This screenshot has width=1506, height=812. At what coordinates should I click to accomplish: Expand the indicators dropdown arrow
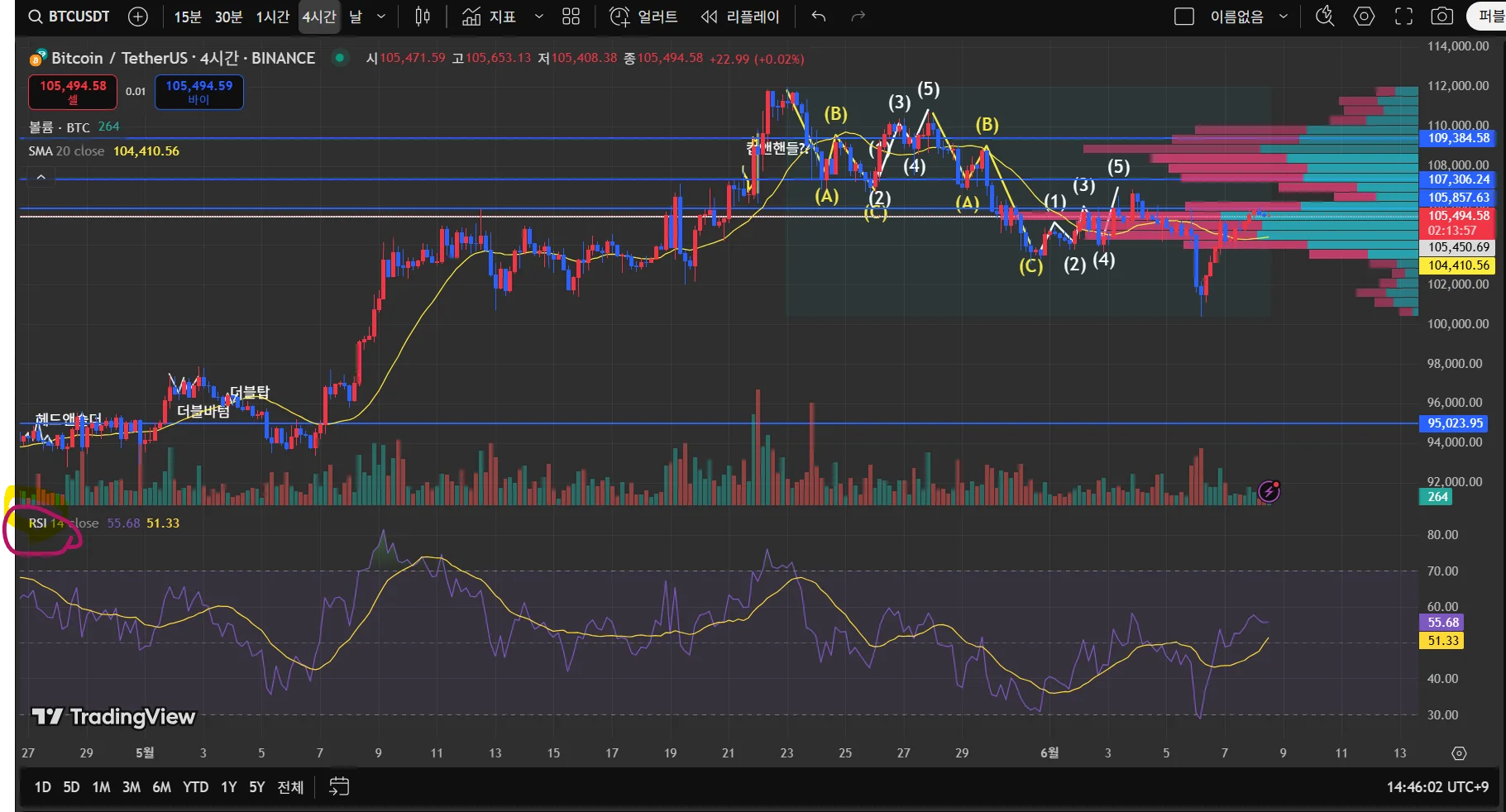(539, 17)
